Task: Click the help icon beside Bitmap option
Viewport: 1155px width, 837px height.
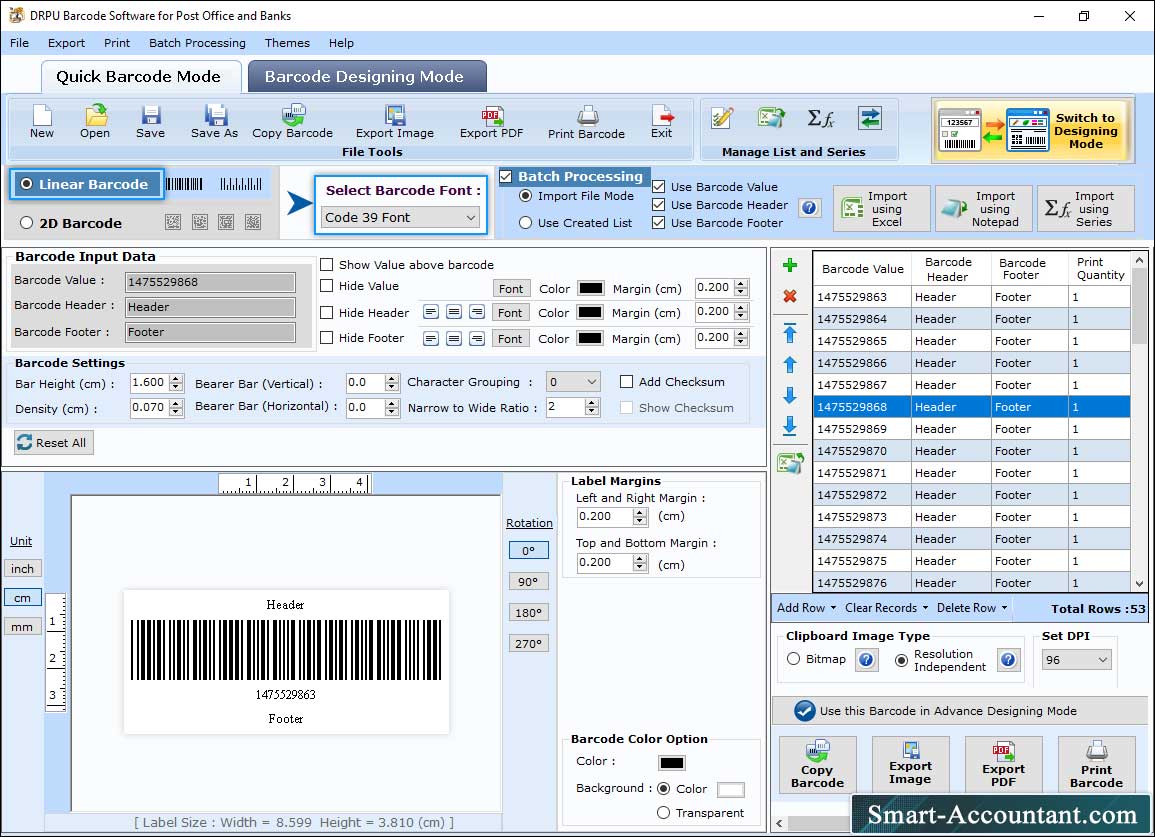Action: pos(866,659)
